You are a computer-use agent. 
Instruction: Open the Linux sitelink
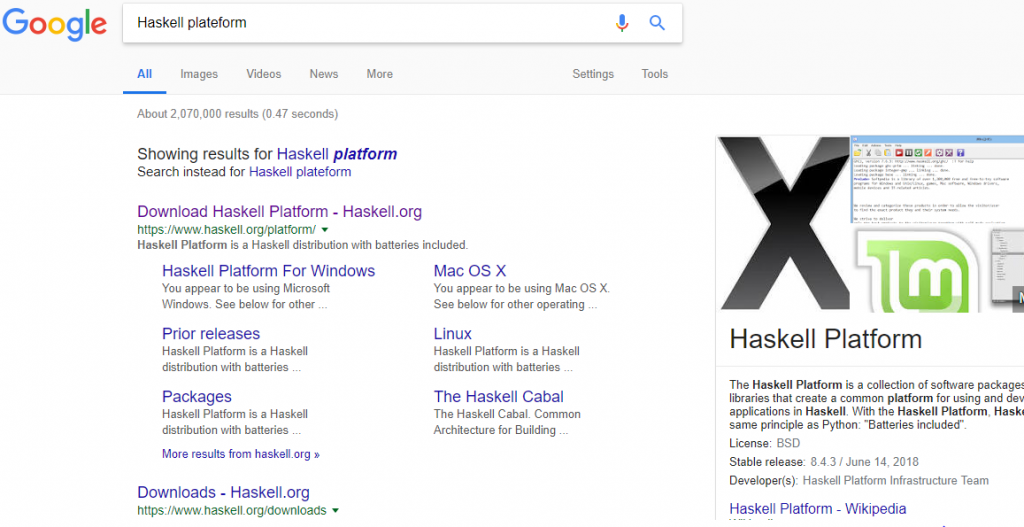point(453,334)
